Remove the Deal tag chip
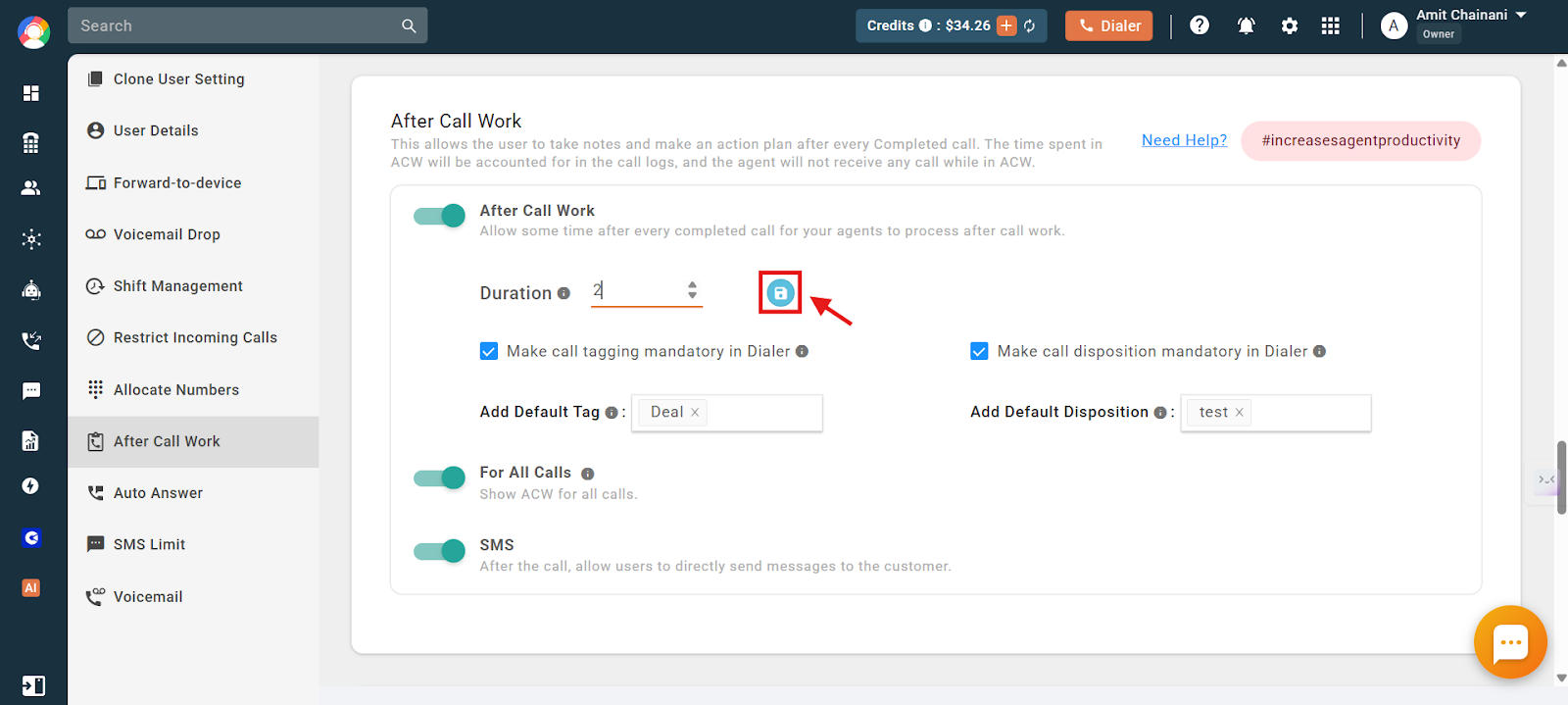This screenshot has width=1568, height=705. tap(695, 413)
